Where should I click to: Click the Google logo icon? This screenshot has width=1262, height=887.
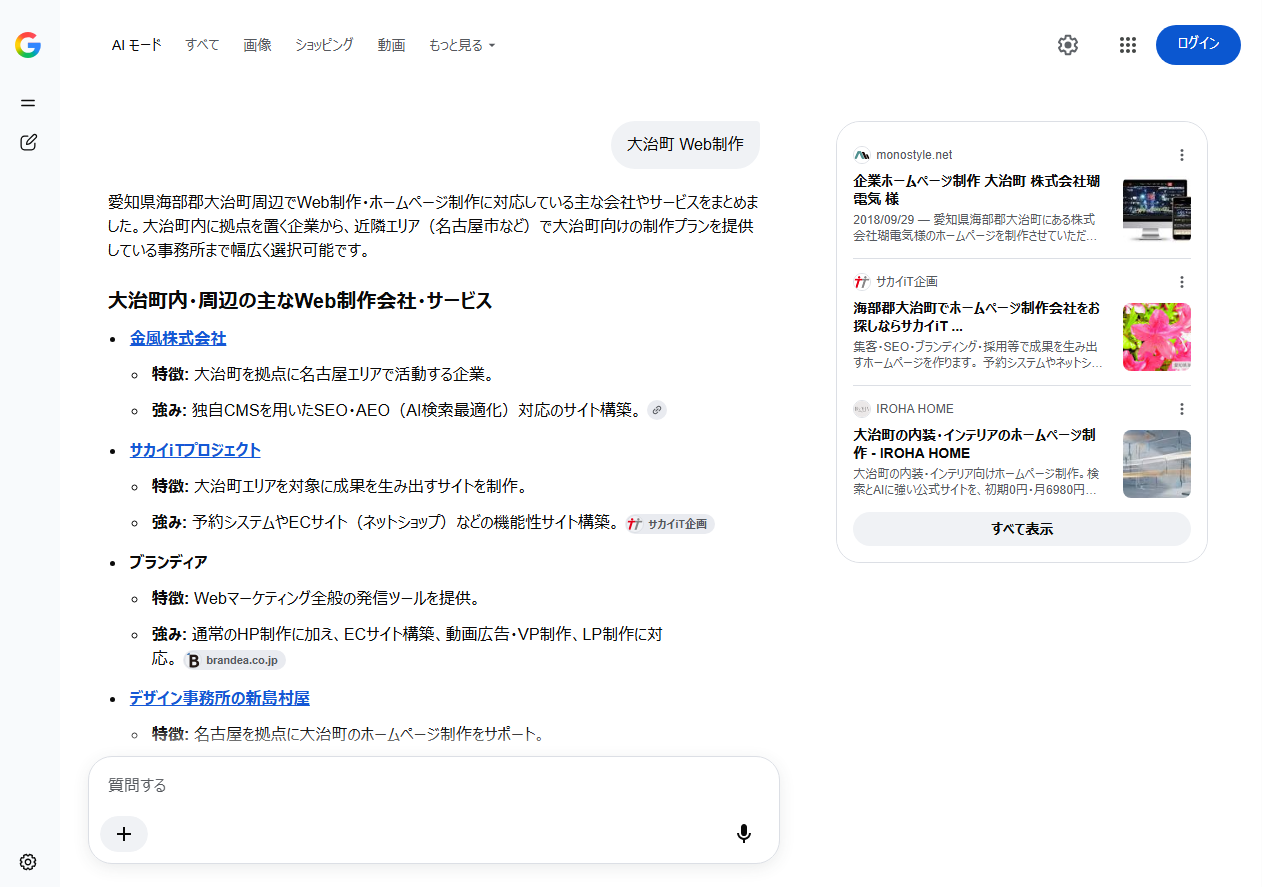tap(28, 45)
